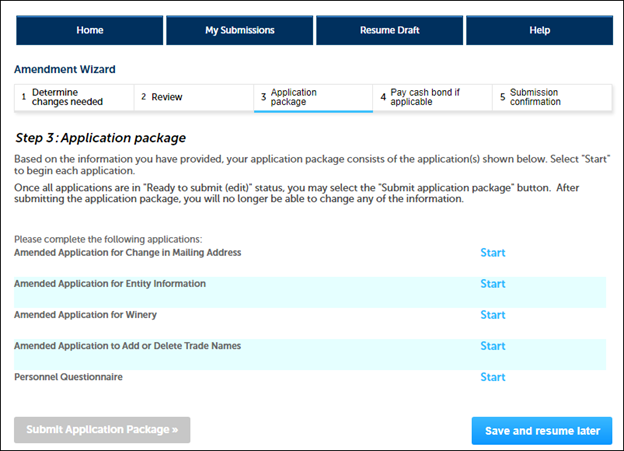Start the Change in Mailing Address application

tap(492, 253)
